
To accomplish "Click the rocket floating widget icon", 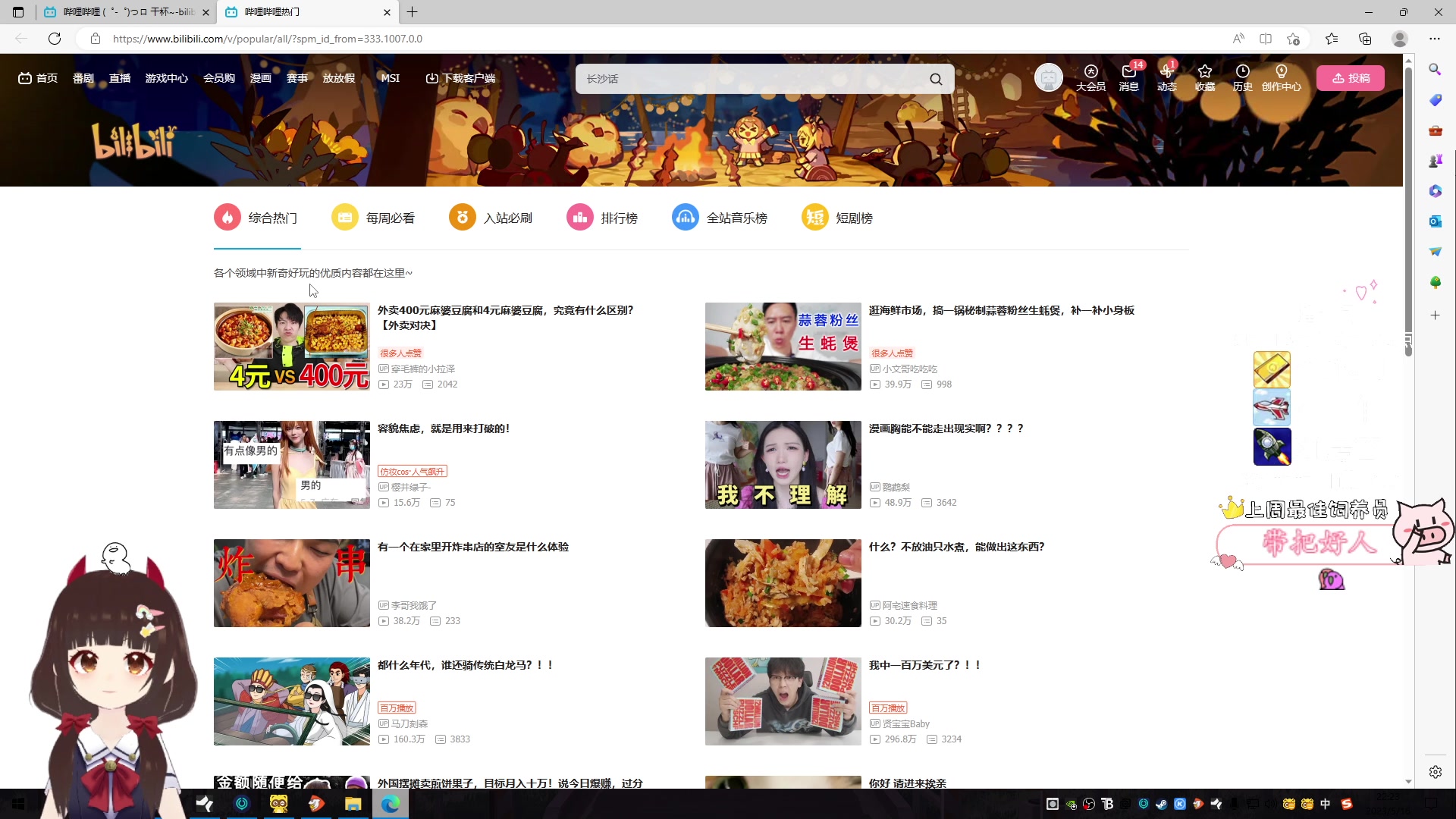I will (x=1272, y=447).
